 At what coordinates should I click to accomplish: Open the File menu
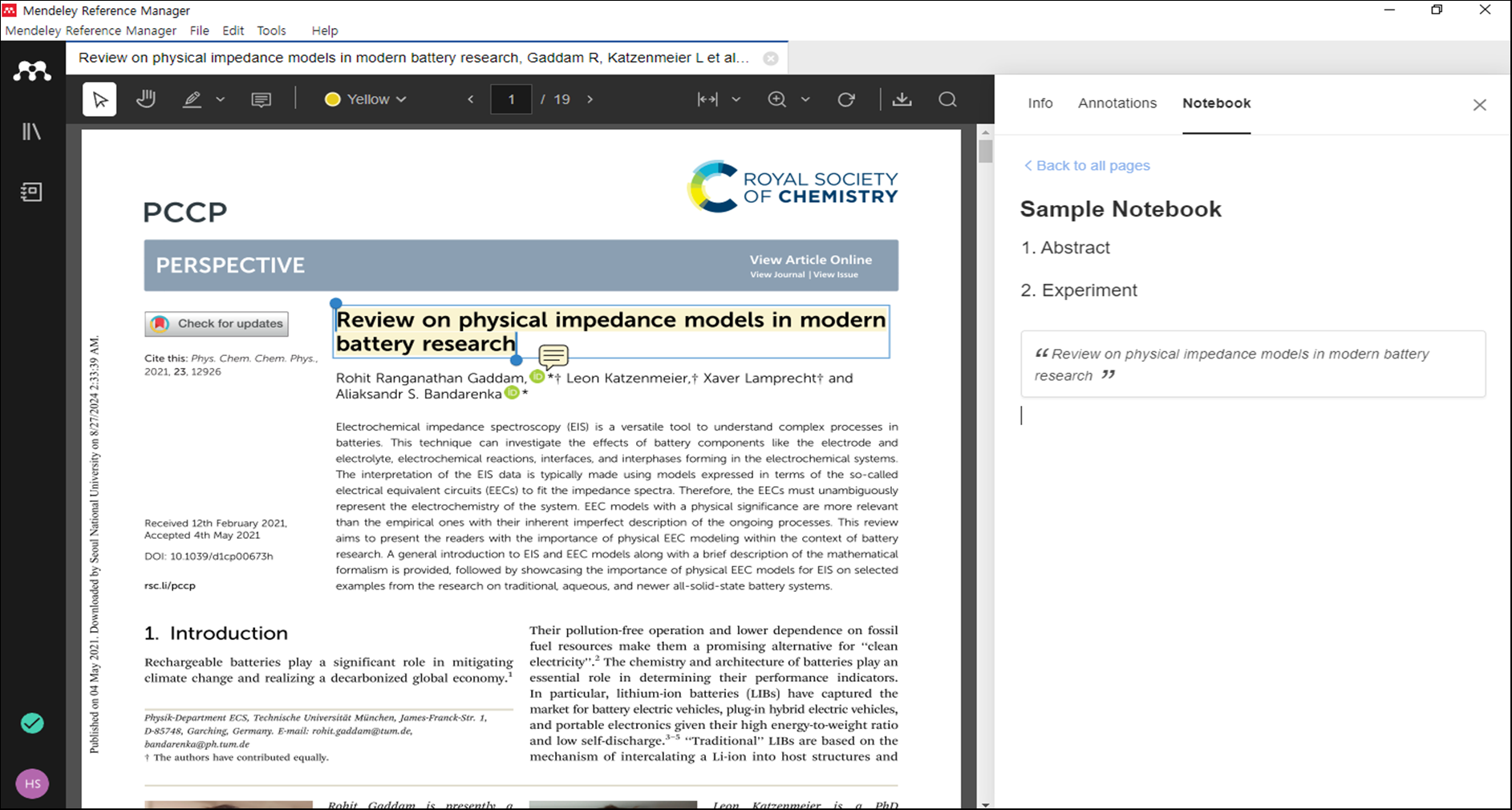pos(200,30)
